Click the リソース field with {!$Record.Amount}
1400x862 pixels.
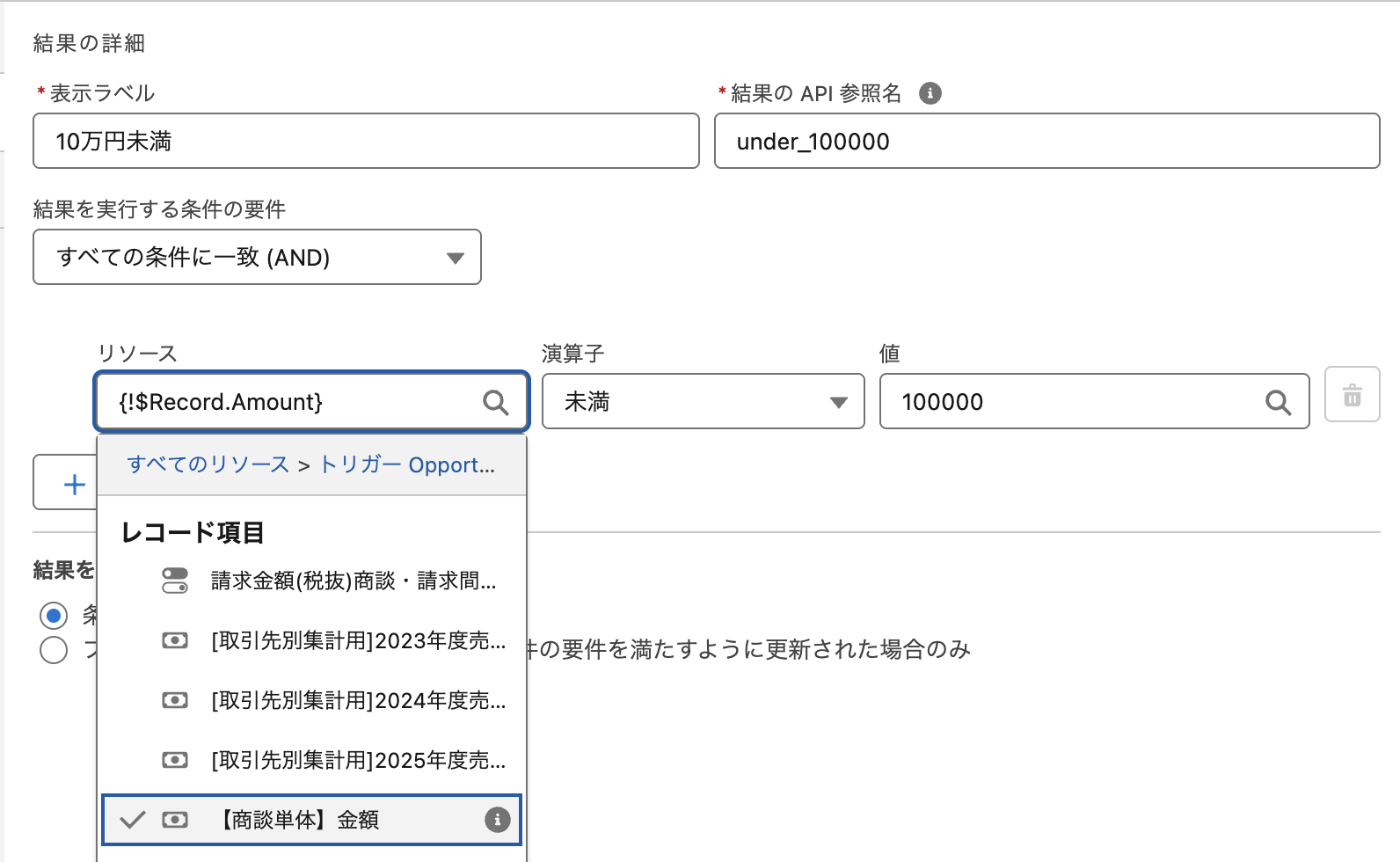(311, 402)
